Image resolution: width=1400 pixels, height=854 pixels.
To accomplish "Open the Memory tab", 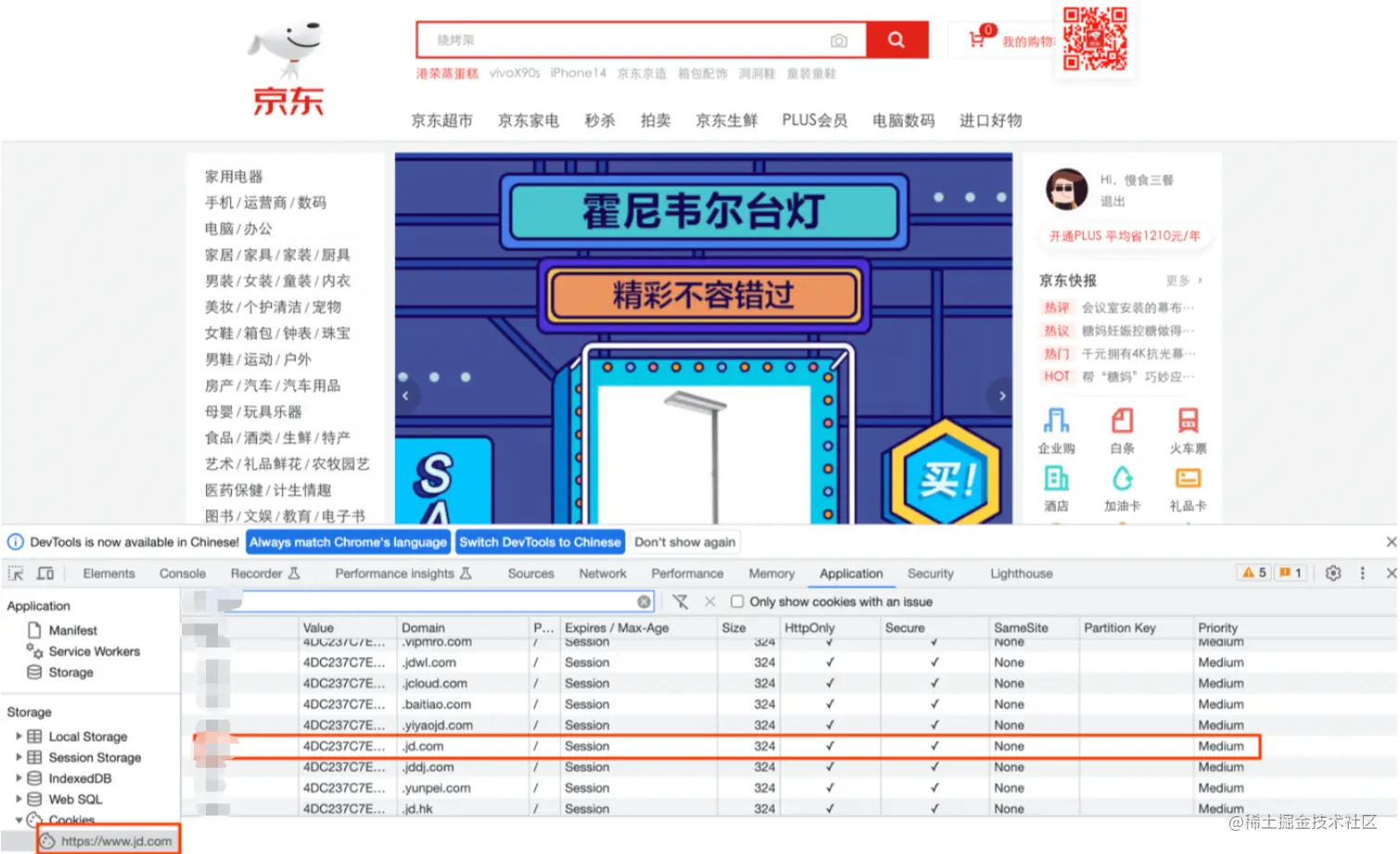I will [x=772, y=574].
